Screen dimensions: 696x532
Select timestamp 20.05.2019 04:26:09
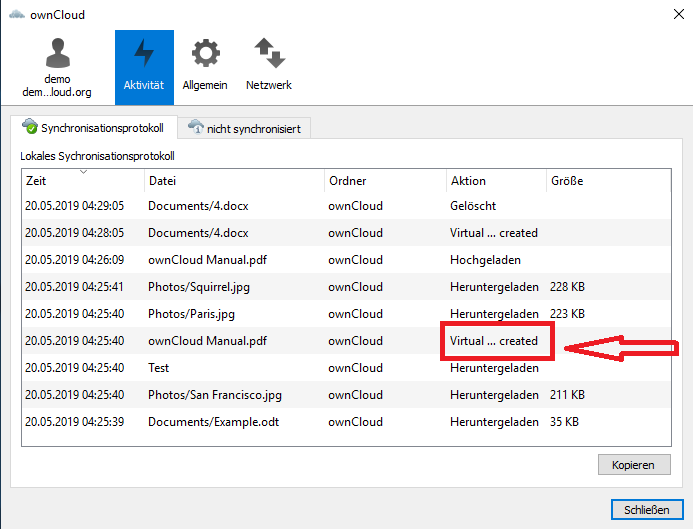click(x=75, y=260)
